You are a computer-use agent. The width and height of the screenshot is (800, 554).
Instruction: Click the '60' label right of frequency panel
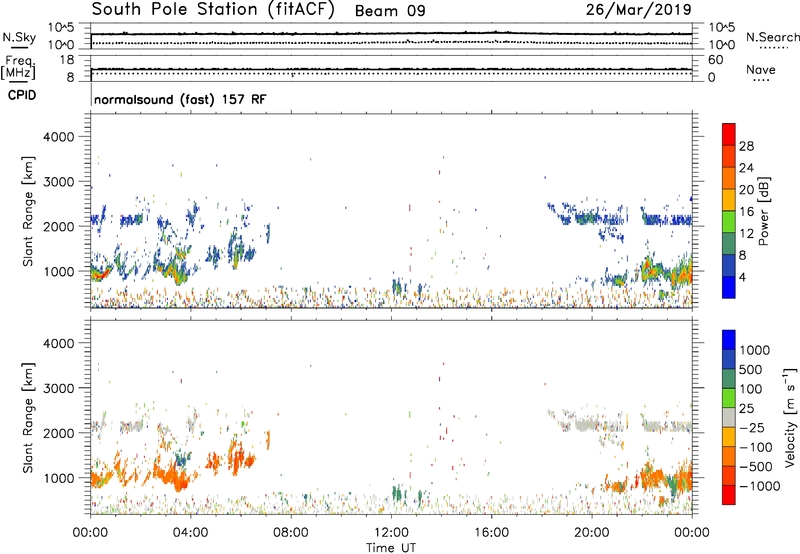click(x=716, y=60)
